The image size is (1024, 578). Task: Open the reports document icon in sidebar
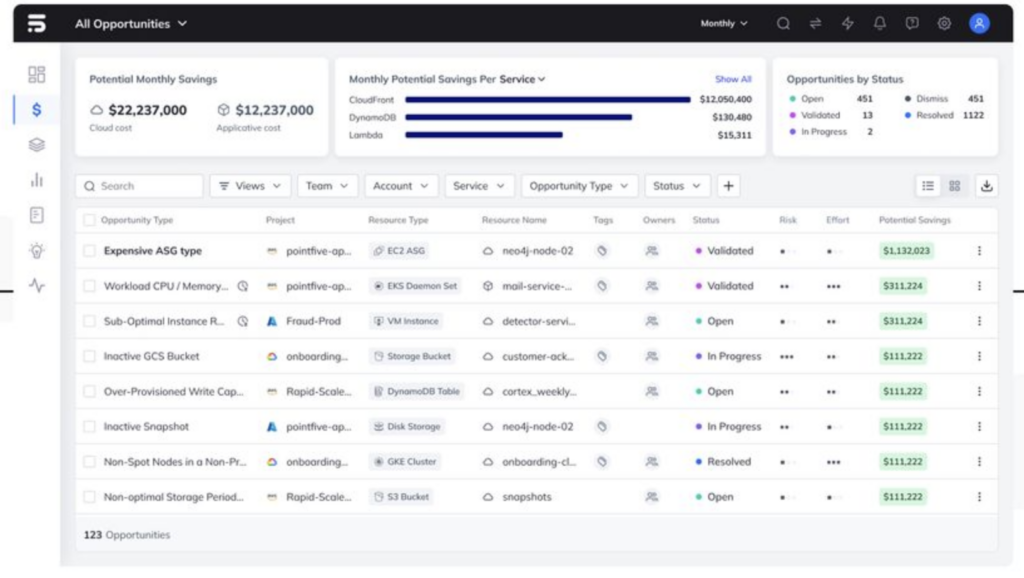click(36, 217)
